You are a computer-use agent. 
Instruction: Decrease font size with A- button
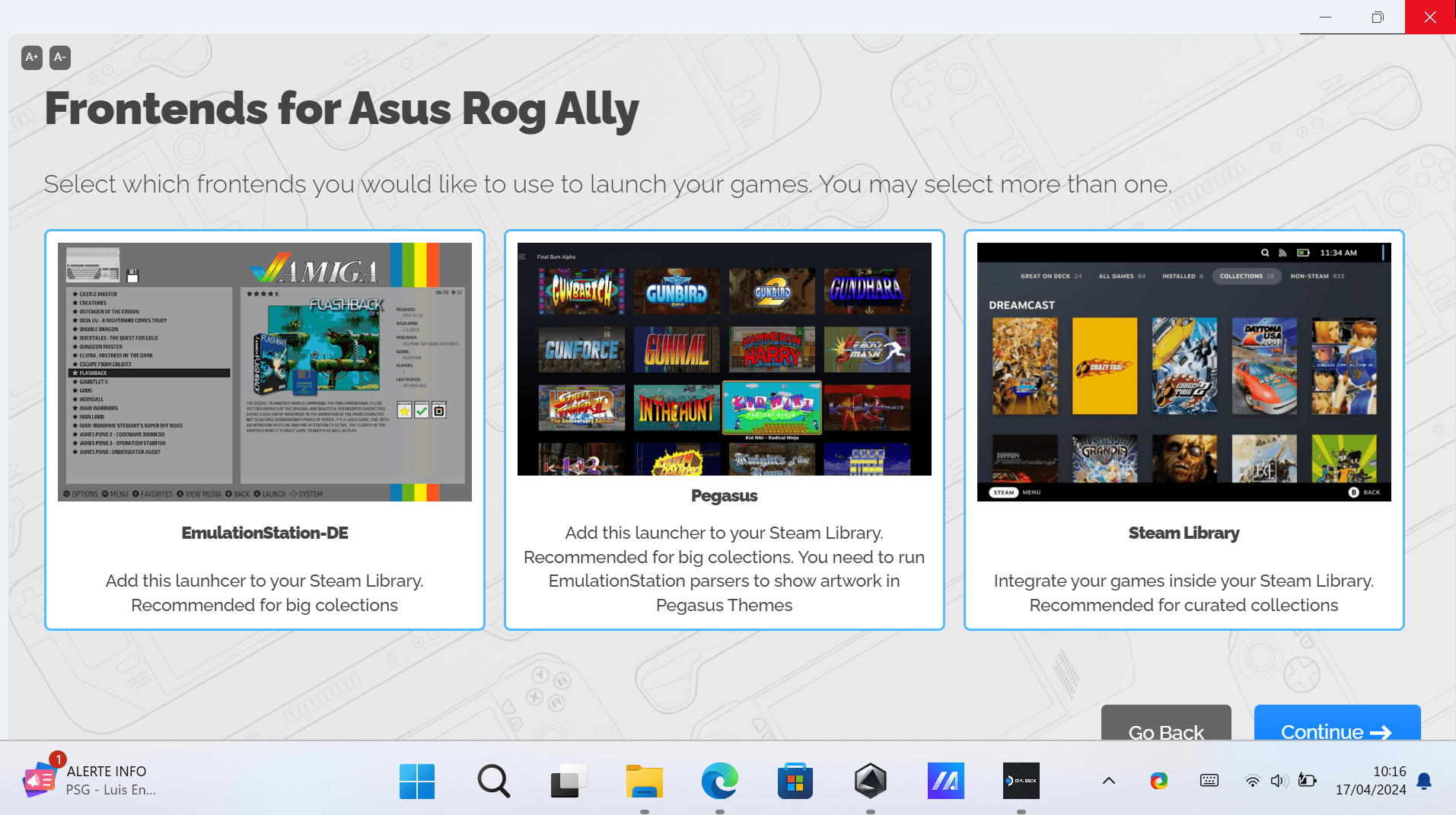tap(60, 58)
